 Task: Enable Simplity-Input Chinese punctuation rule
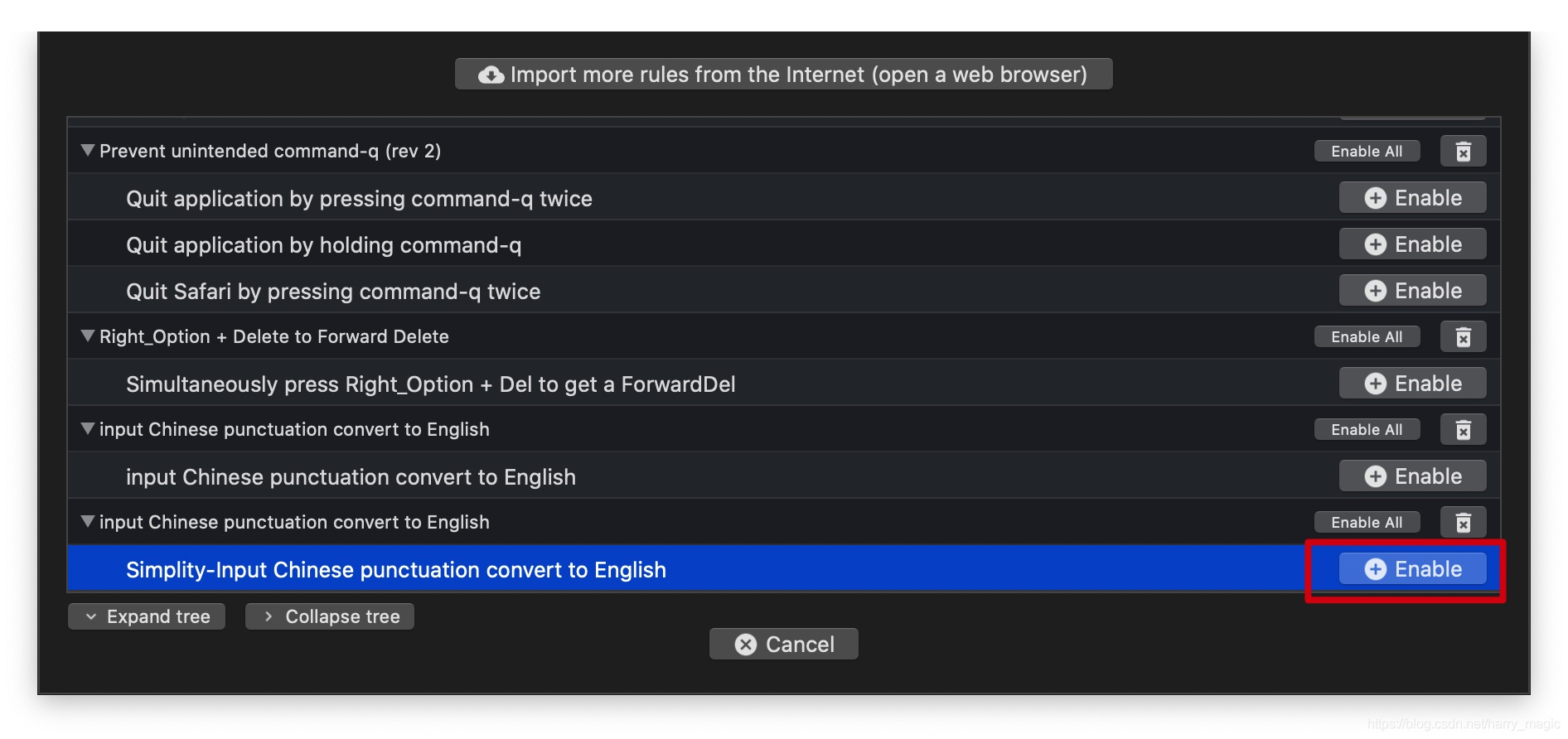[1412, 569]
